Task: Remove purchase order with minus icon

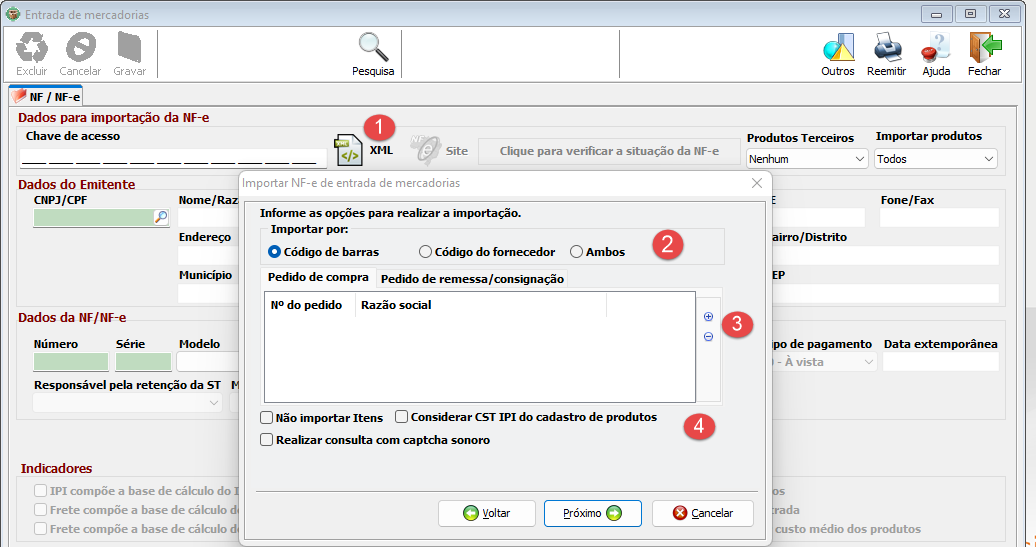Action: tap(709, 337)
